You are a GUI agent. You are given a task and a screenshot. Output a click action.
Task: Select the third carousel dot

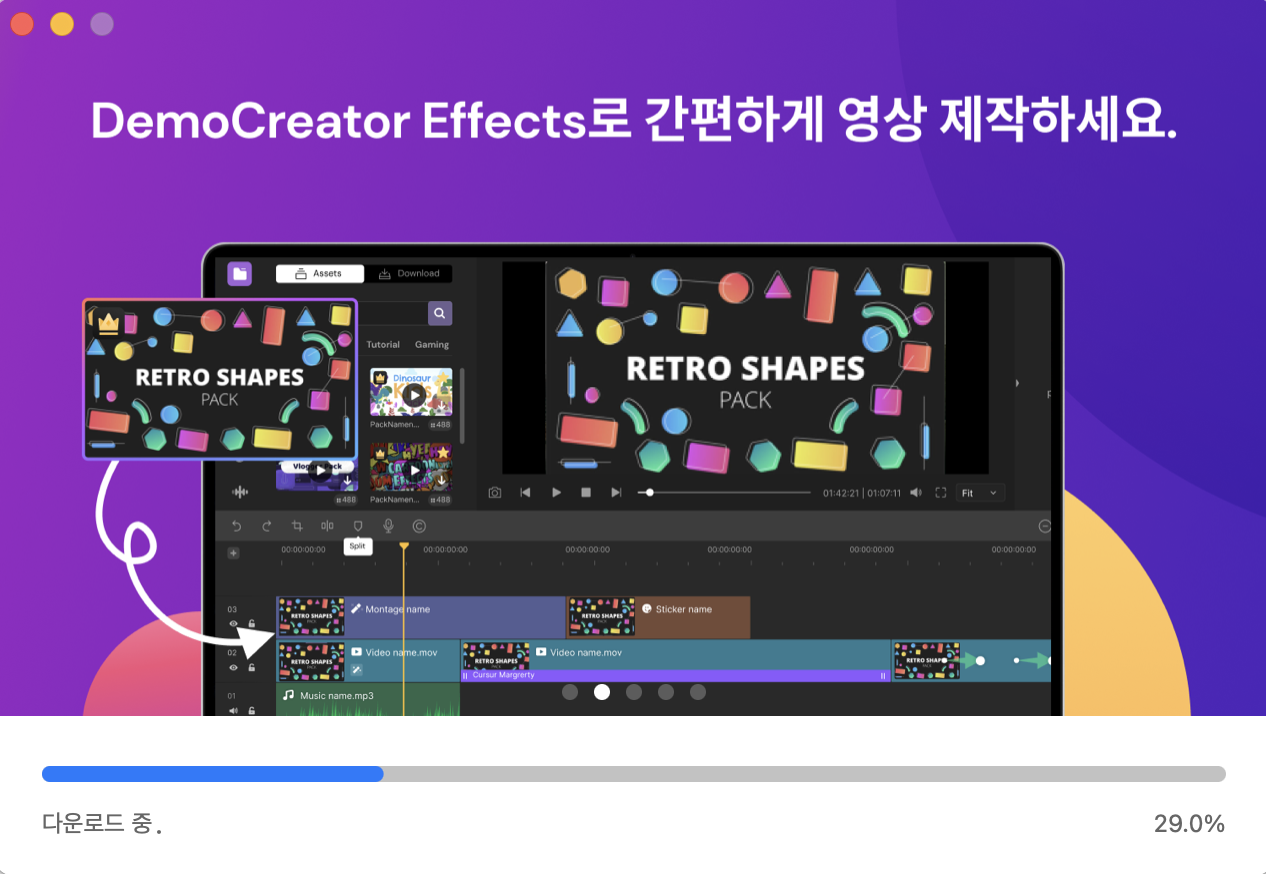pos(634,692)
